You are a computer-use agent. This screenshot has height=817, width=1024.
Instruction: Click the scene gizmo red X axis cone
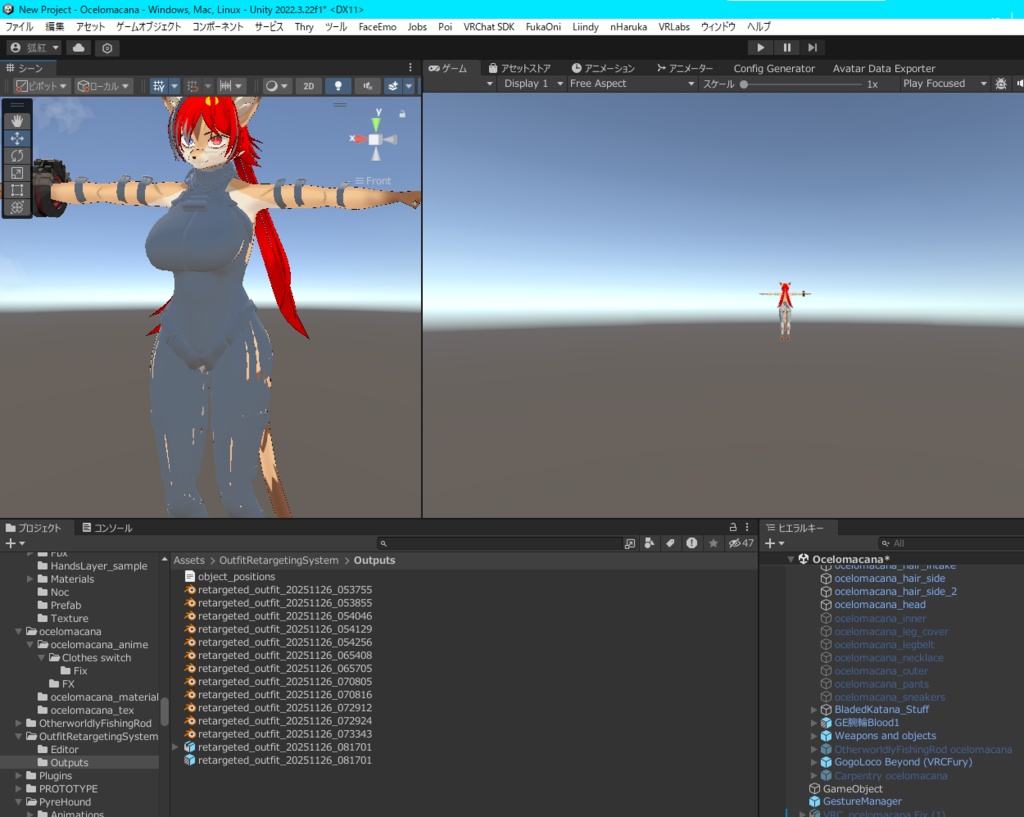coord(360,138)
